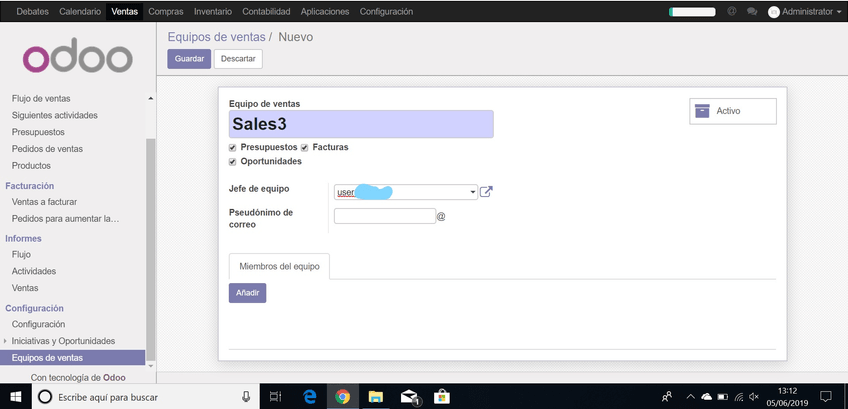
Task: Open File Explorer from the taskbar
Action: click(375, 397)
